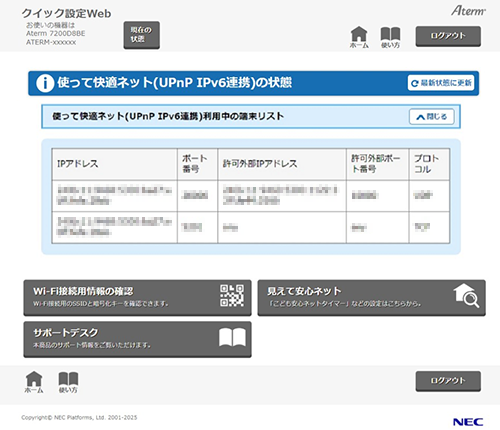This screenshot has height=430, width=500.
Task: Click the クイック設定Web title
Action: coord(66,13)
